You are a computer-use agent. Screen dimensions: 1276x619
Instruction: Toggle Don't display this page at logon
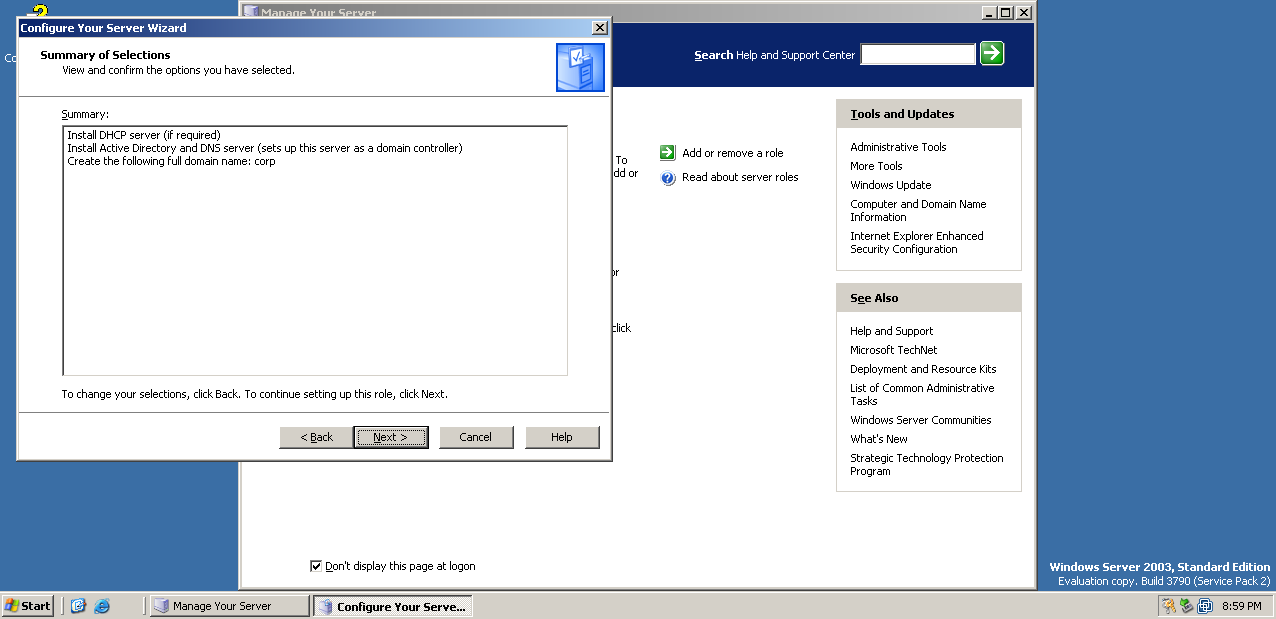[x=316, y=566]
